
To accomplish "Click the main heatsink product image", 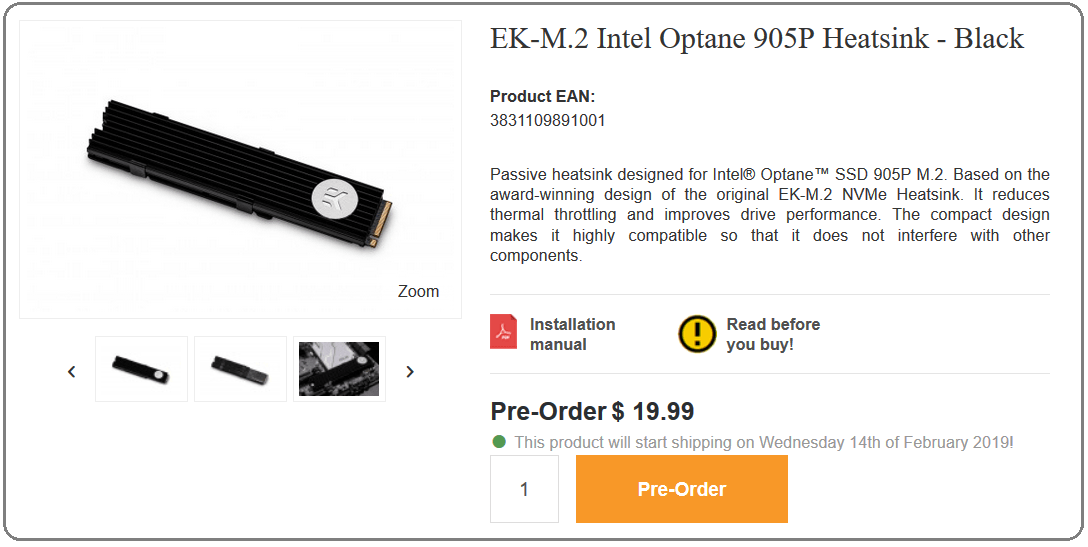I will [x=240, y=169].
